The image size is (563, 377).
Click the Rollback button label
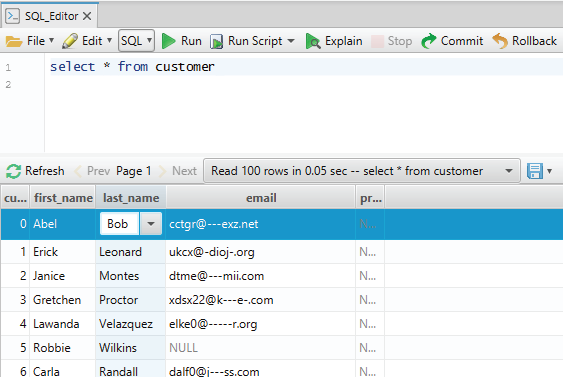coord(534,41)
